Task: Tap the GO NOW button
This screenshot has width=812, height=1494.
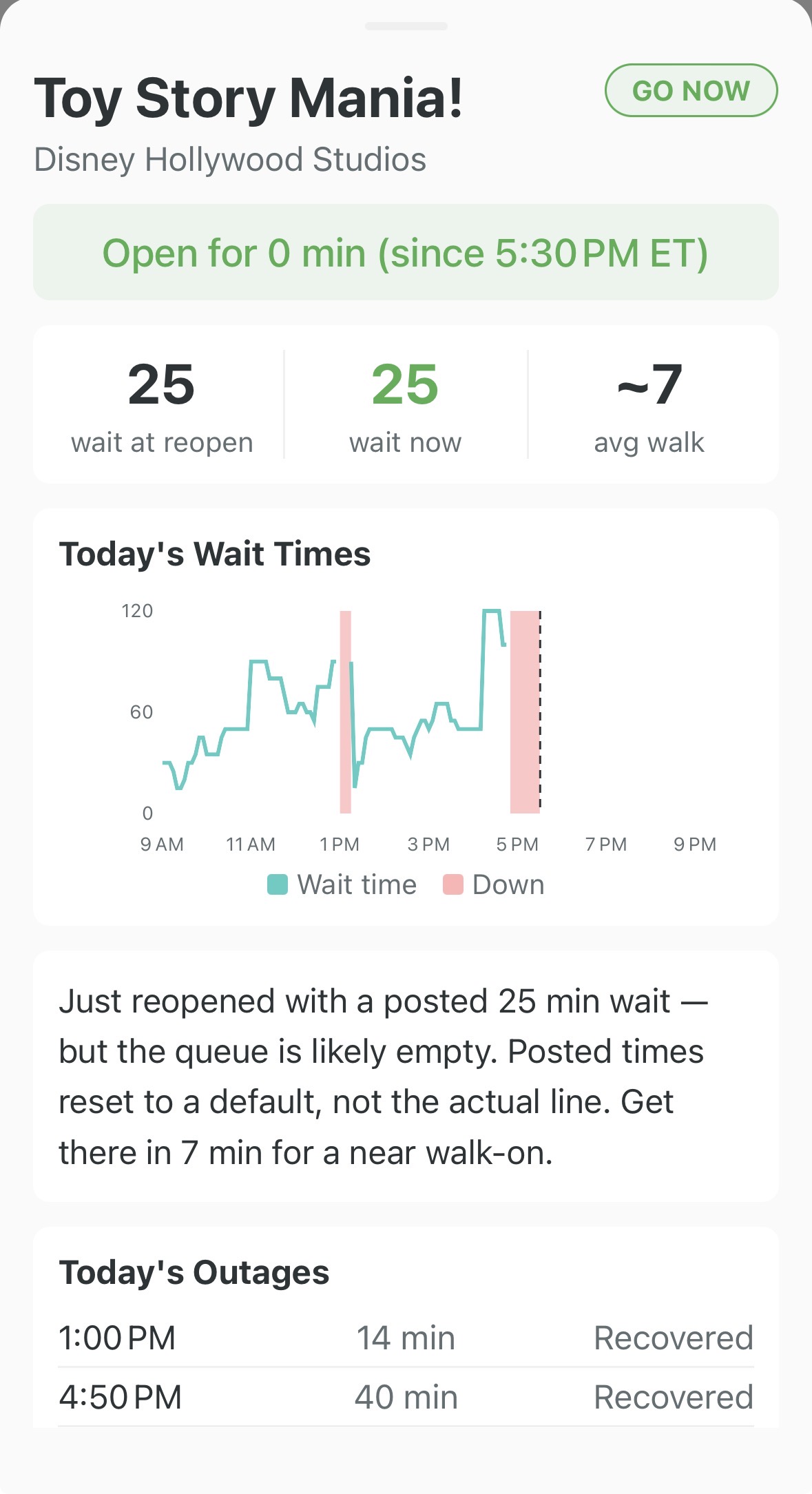Action: (691, 90)
